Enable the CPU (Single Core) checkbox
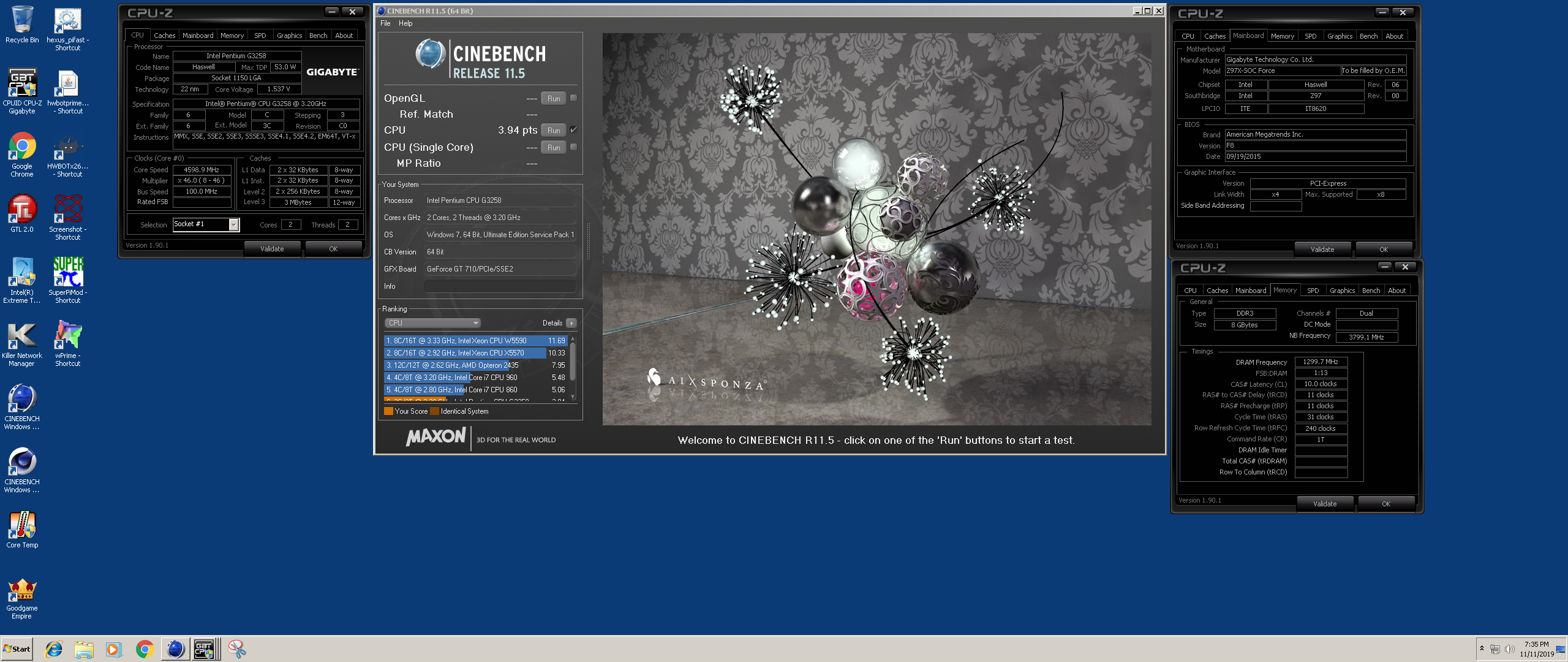Viewport: 1568px width, 662px height. point(573,147)
